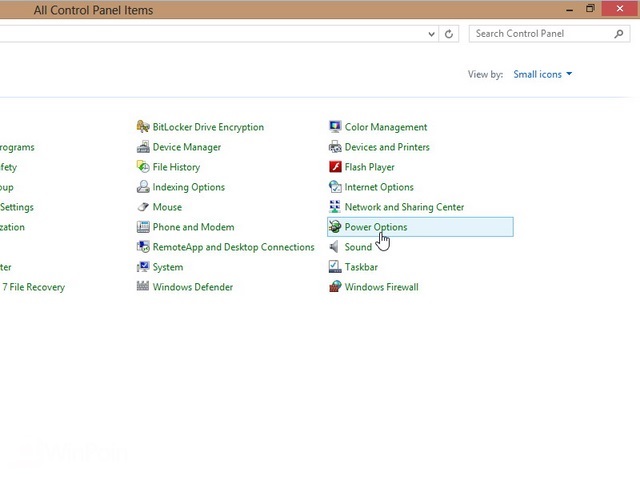Viewport: 640px width, 480px height.
Task: Open Device Manager link
Action: [x=187, y=147]
